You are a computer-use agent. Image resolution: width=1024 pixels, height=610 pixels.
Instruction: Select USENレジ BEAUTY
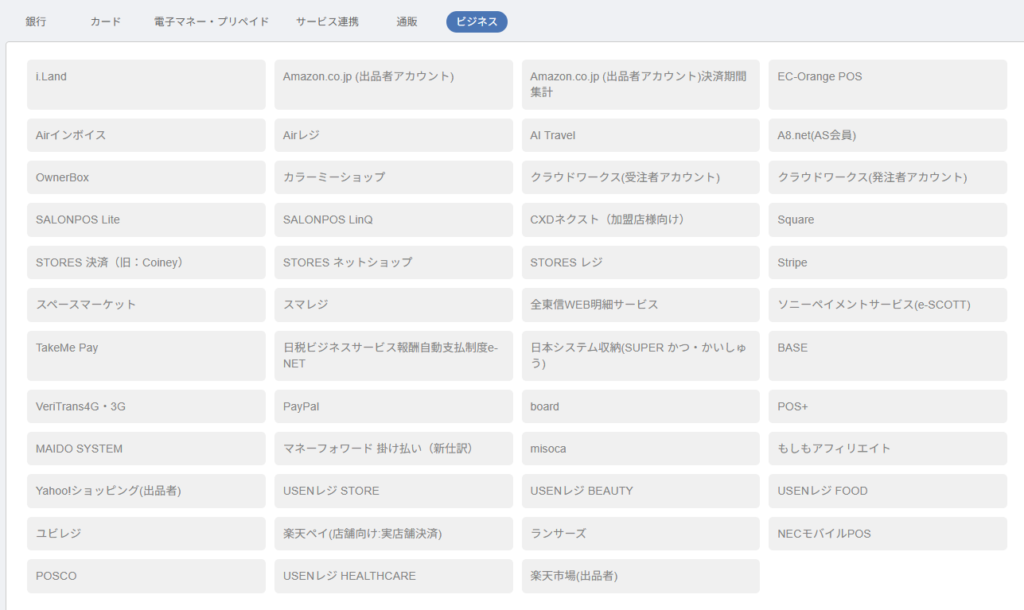(641, 491)
